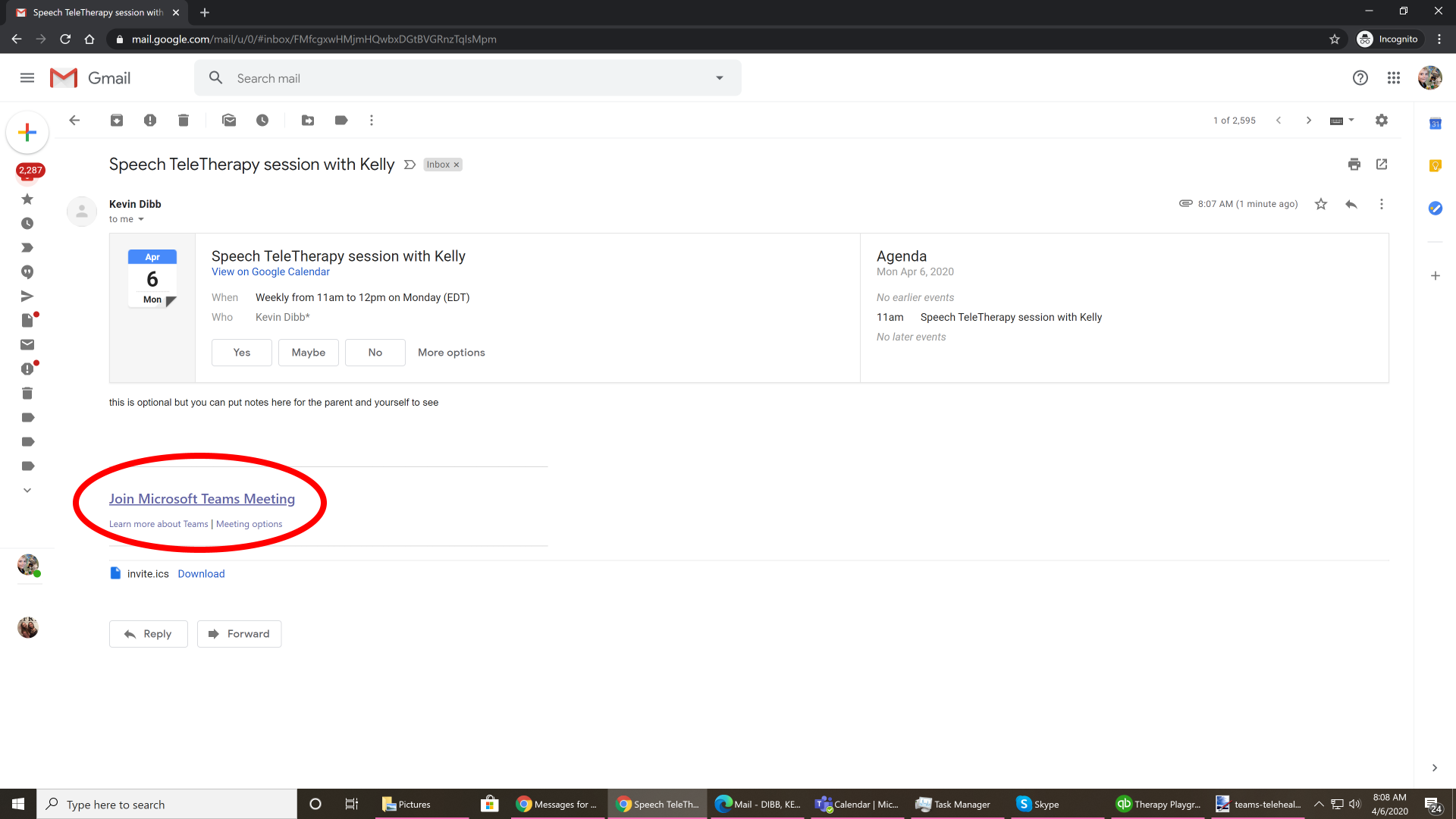Viewport: 1456px width, 819px height.
Task: Open the main menu hamburger
Action: [27, 77]
